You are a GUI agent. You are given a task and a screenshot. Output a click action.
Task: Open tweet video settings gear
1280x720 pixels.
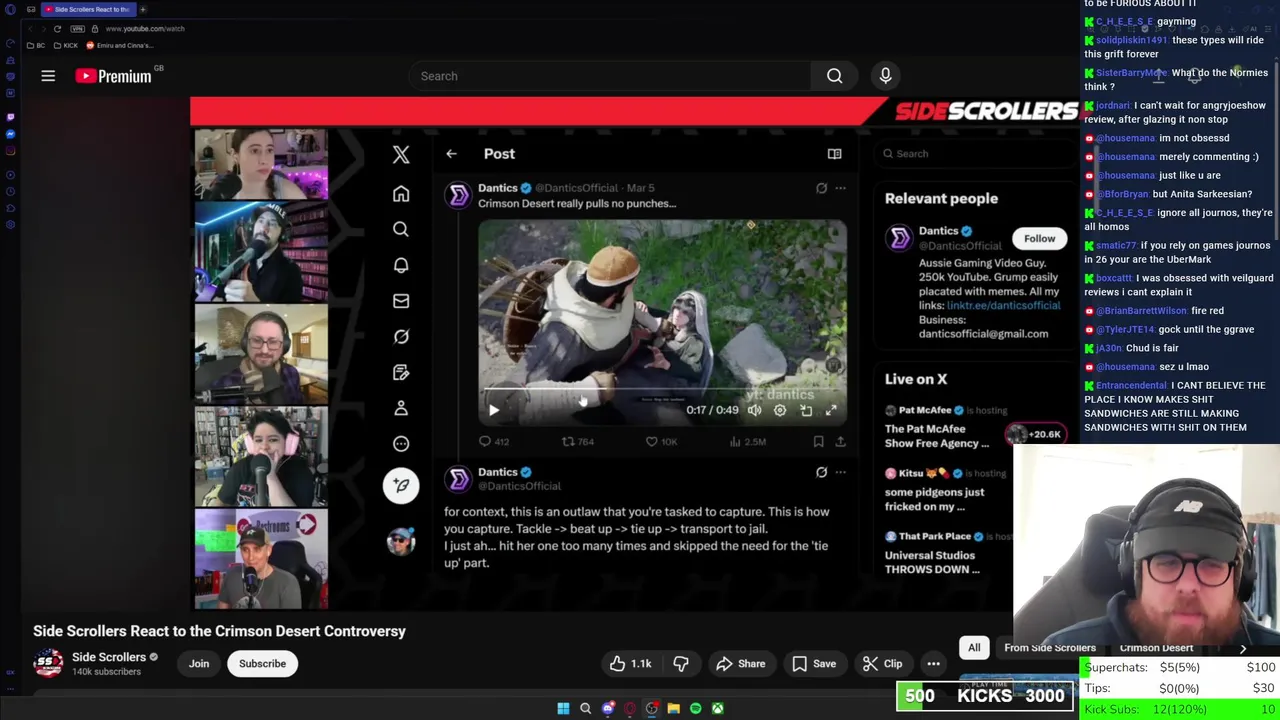pos(780,410)
